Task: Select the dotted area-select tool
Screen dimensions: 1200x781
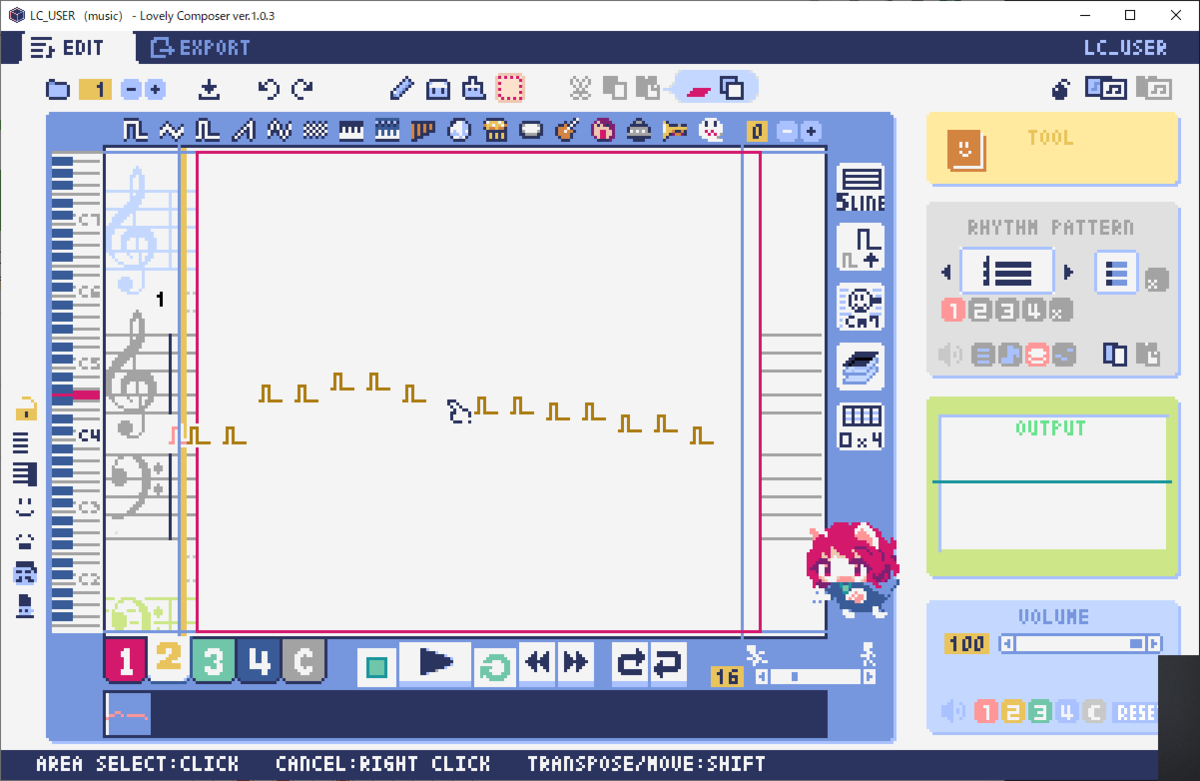Action: coord(510,89)
